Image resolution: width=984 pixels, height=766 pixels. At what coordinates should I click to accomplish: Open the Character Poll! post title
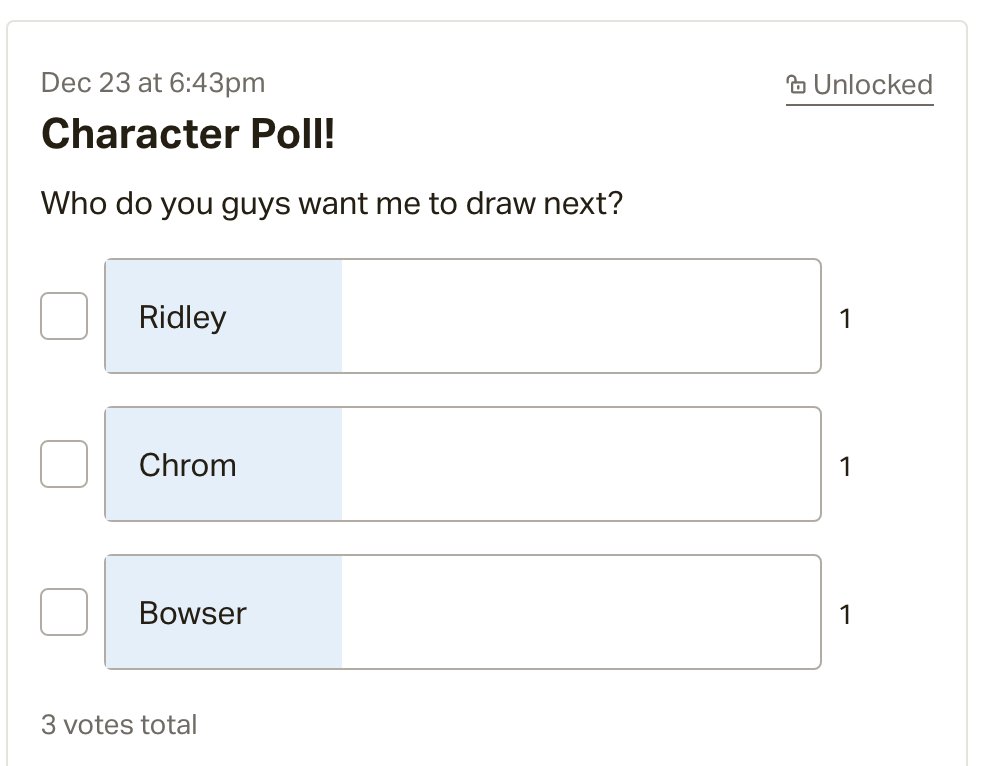pyautogui.click(x=188, y=134)
